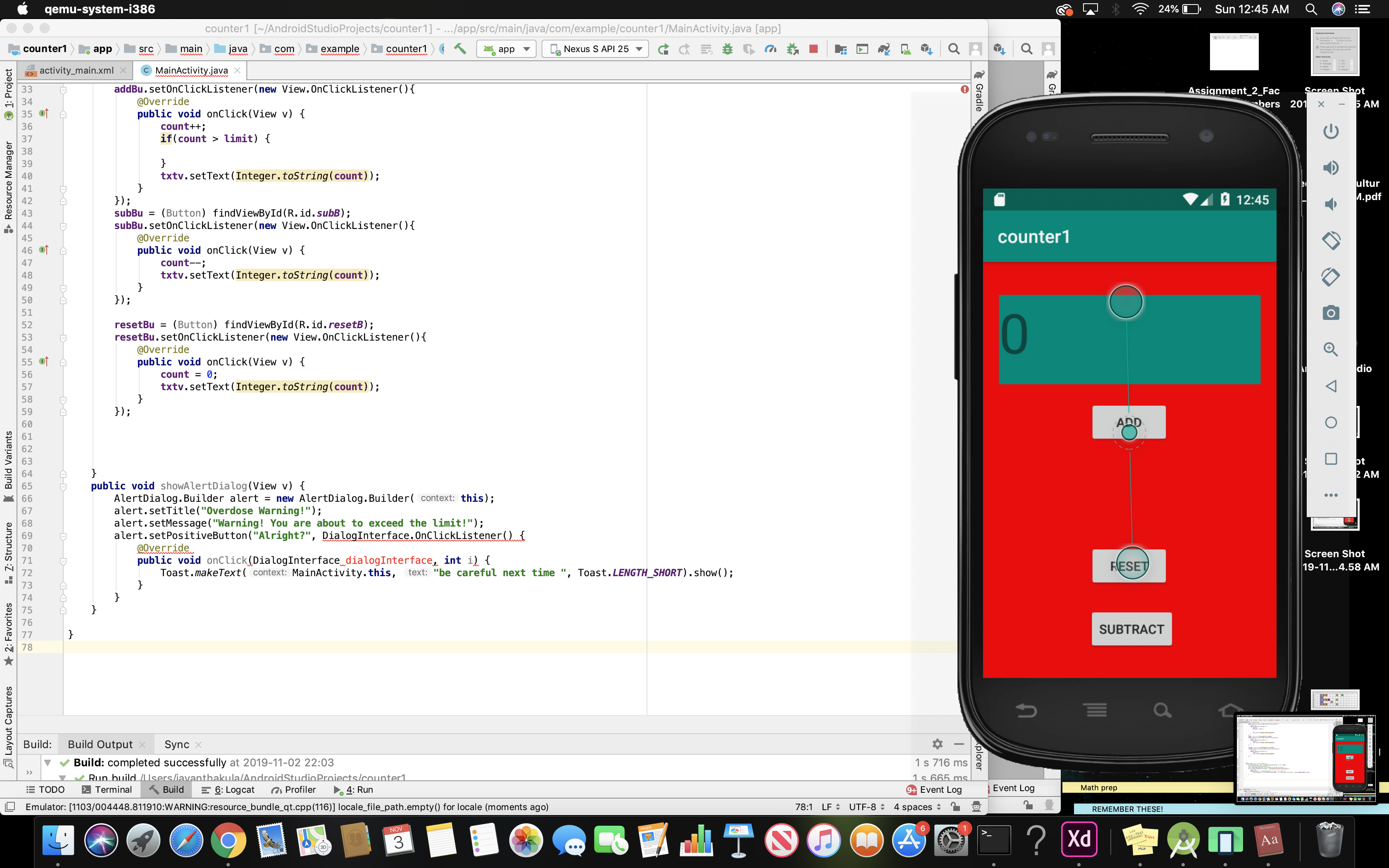Toggle the 1: Project tool window
Image resolution: width=1389 pixels, height=868 pixels.
tap(9, 89)
